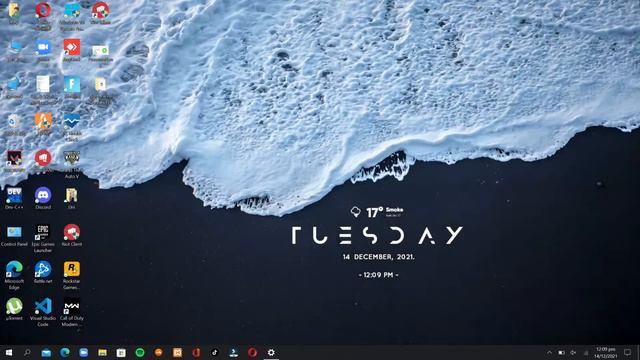640x360 pixels.
Task: Launch Battle.net from the desktop
Action: [43, 272]
